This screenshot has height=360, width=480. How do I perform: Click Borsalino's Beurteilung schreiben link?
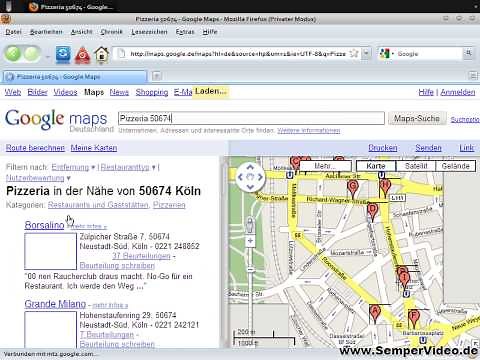117,266
